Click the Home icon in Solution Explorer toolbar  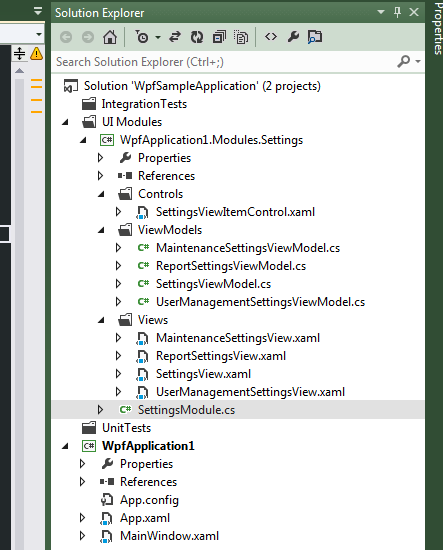(x=110, y=37)
